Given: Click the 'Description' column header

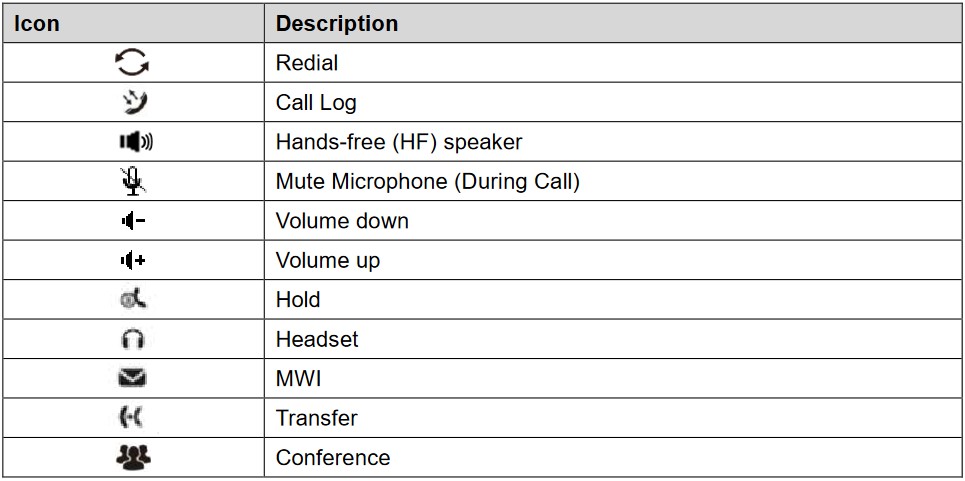Looking at the screenshot, I should coord(337,24).
